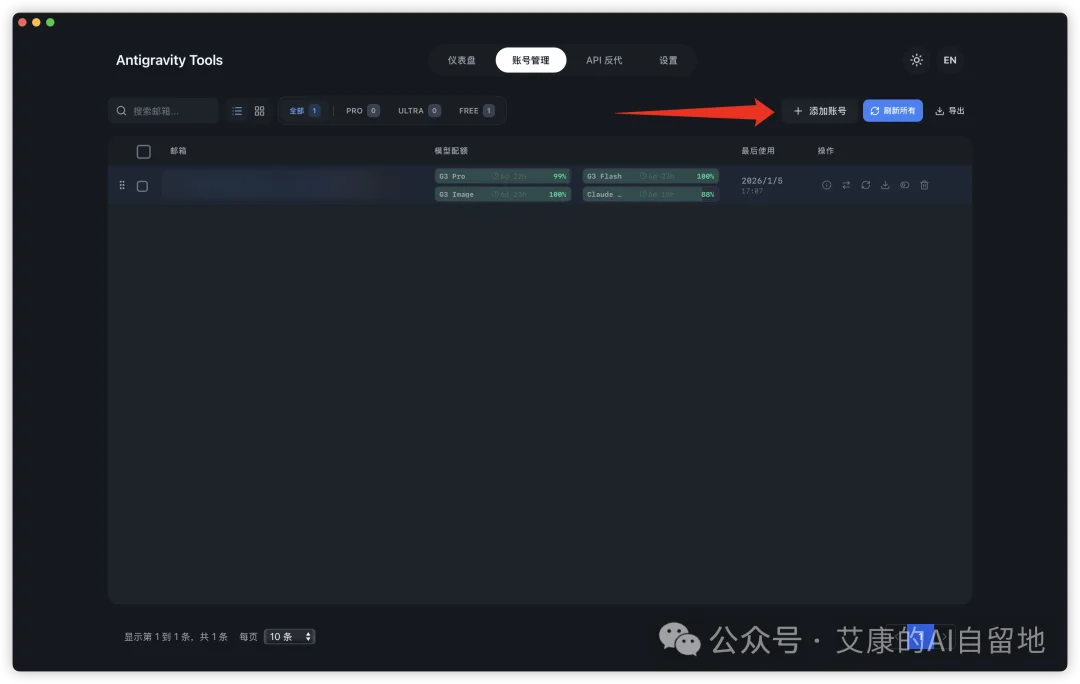Download account data via the row download icon
This screenshot has width=1080, height=684.
tap(886, 185)
